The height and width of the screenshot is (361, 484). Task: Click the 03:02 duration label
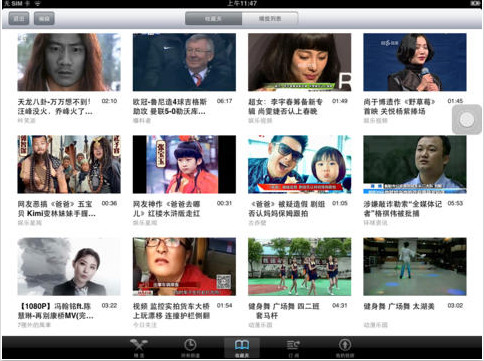coord(455,305)
